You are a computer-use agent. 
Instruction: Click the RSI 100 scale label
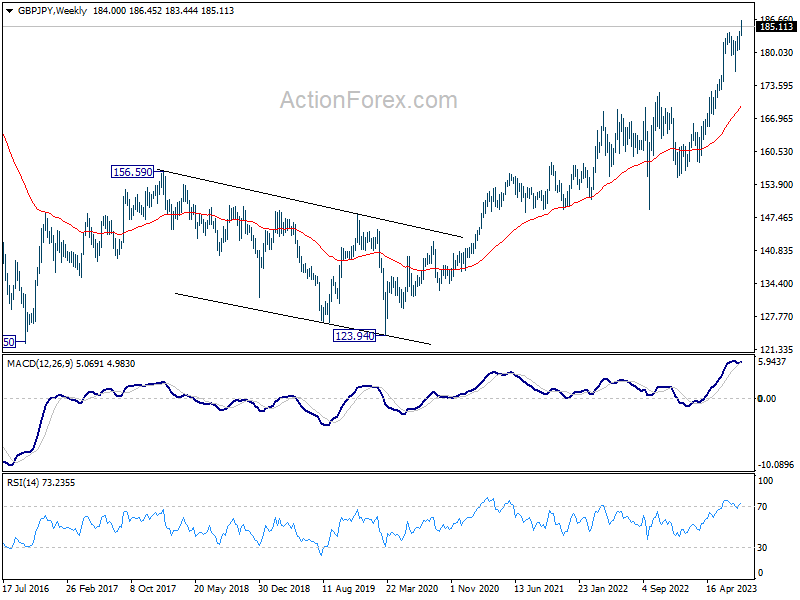tap(765, 481)
